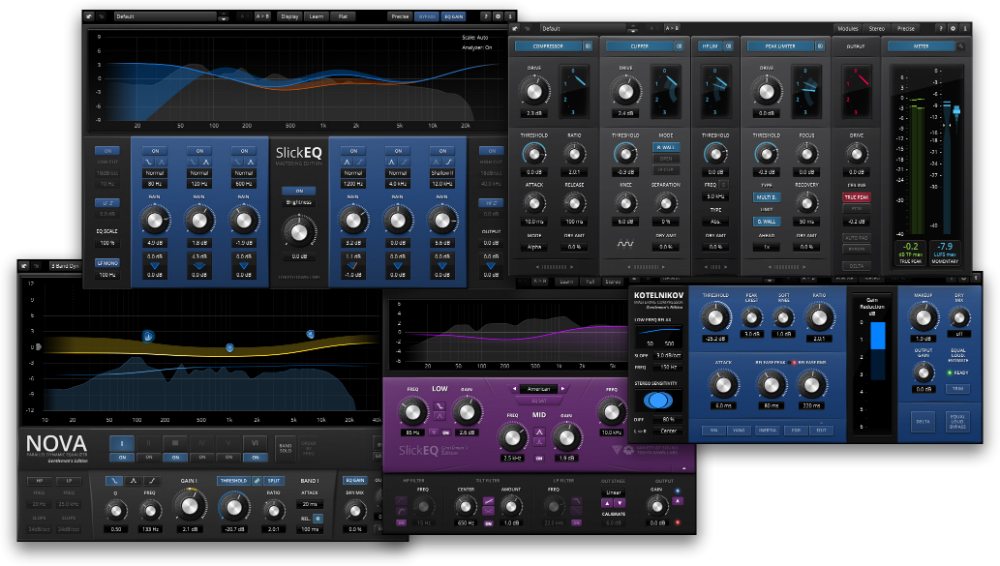Click the 80 Hz frequency field
1000x566 pixels.
[155, 184]
